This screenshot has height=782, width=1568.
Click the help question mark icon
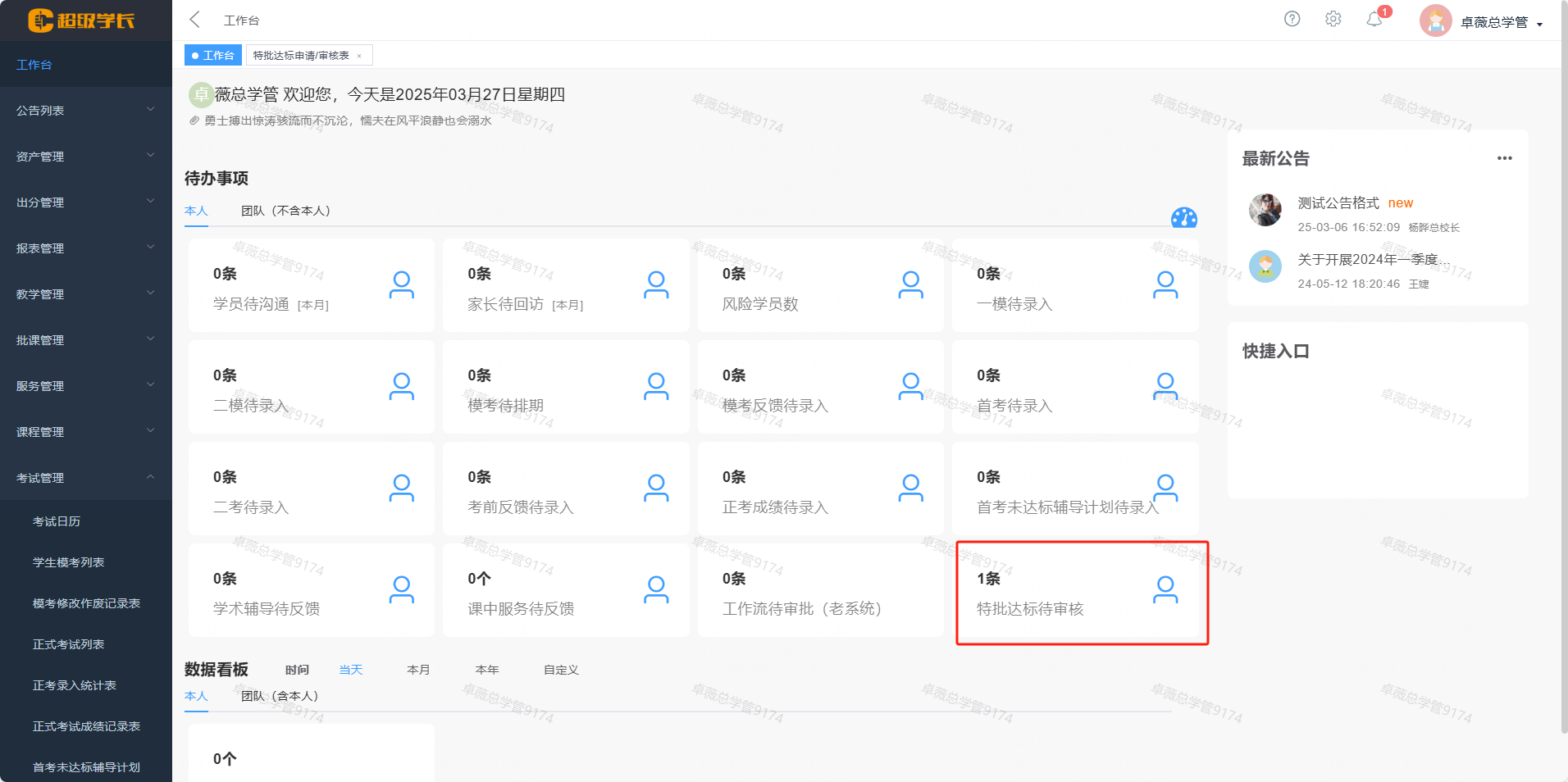[x=1292, y=19]
